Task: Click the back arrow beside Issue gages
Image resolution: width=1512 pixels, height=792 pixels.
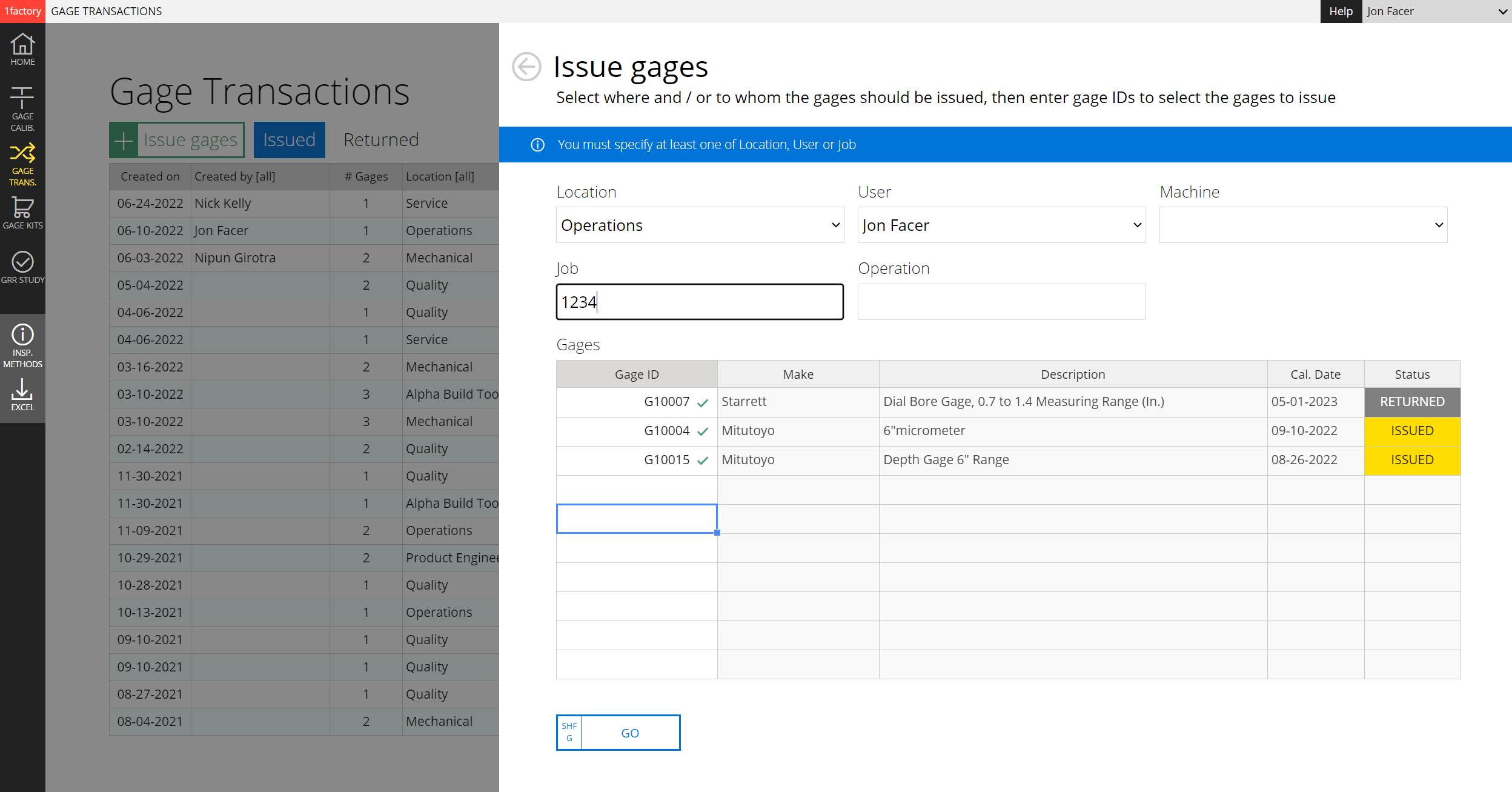Action: click(526, 67)
